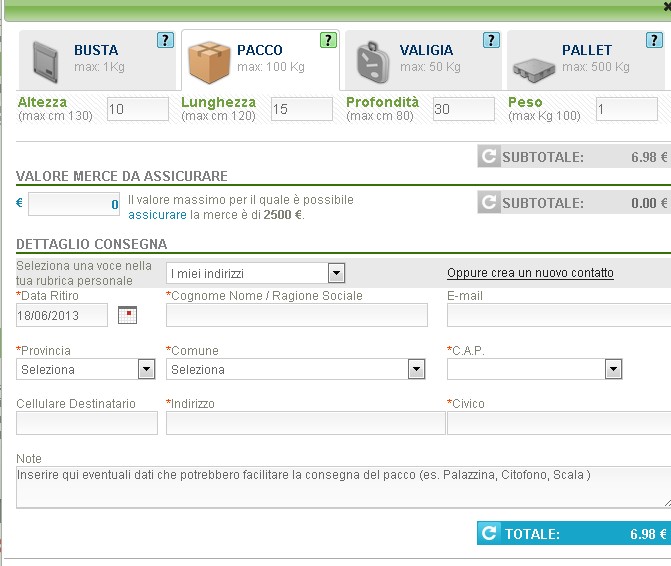
Task: Select the PACCO shipment tab
Action: (x=260, y=60)
